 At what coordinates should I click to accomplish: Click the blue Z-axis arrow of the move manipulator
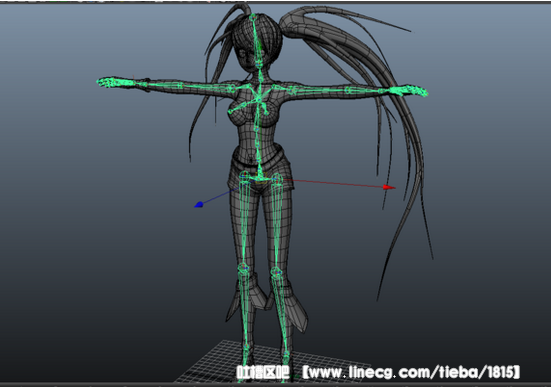(x=199, y=205)
